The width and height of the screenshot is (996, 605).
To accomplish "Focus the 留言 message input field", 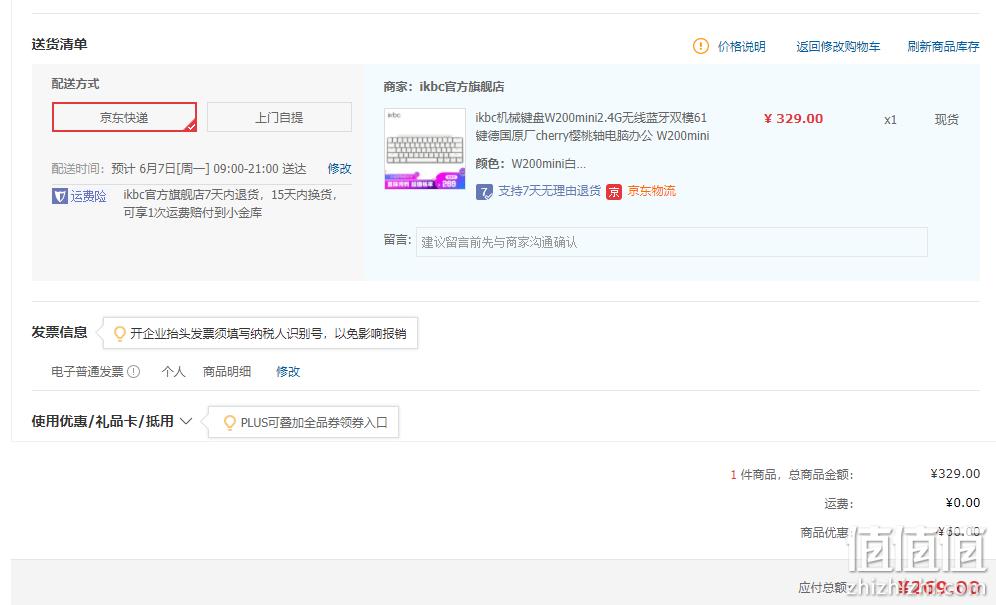I will [x=671, y=242].
